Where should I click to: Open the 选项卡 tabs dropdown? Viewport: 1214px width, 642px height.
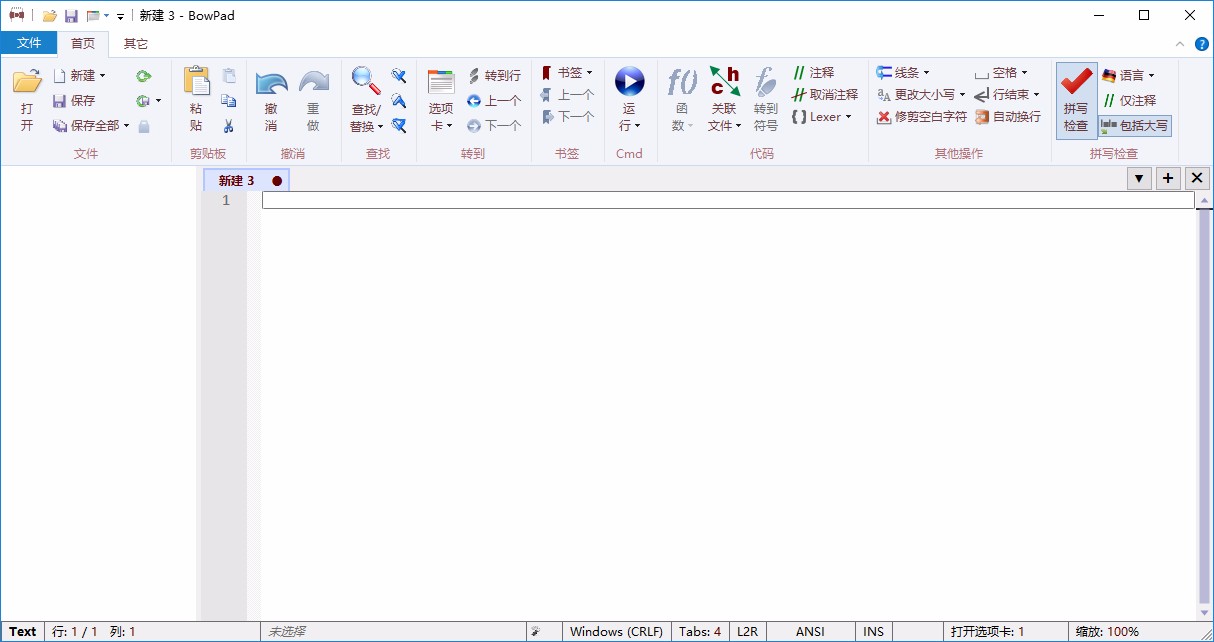click(441, 100)
